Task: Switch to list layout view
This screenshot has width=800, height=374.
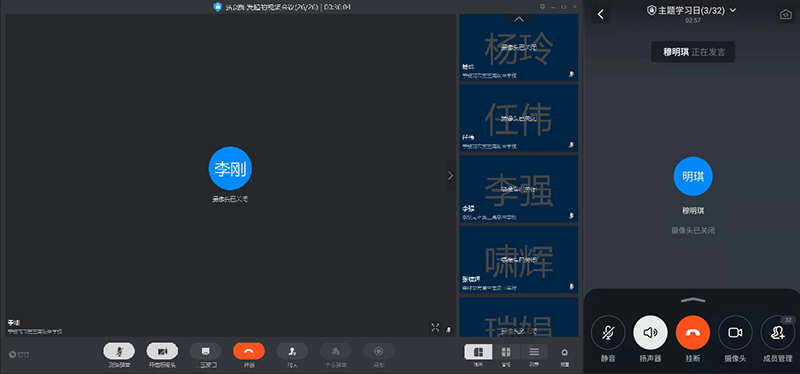Action: coord(534,352)
